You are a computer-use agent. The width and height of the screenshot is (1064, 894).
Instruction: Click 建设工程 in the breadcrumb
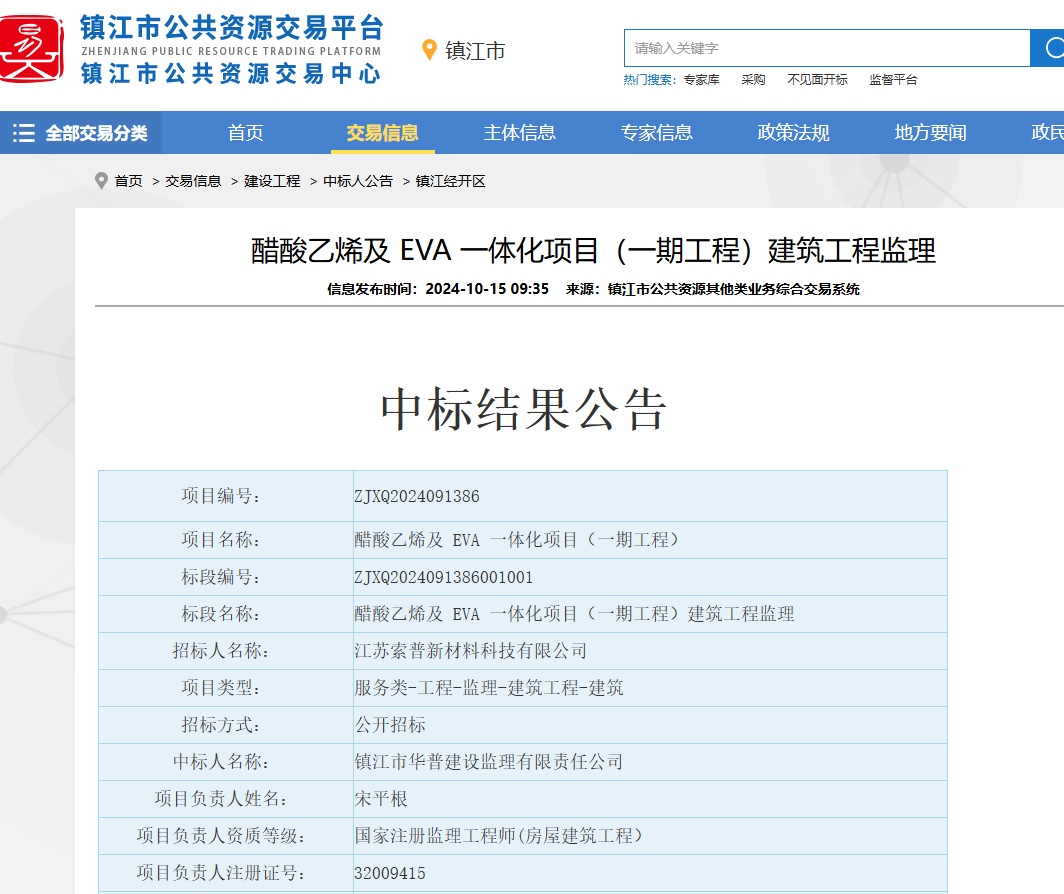(272, 181)
